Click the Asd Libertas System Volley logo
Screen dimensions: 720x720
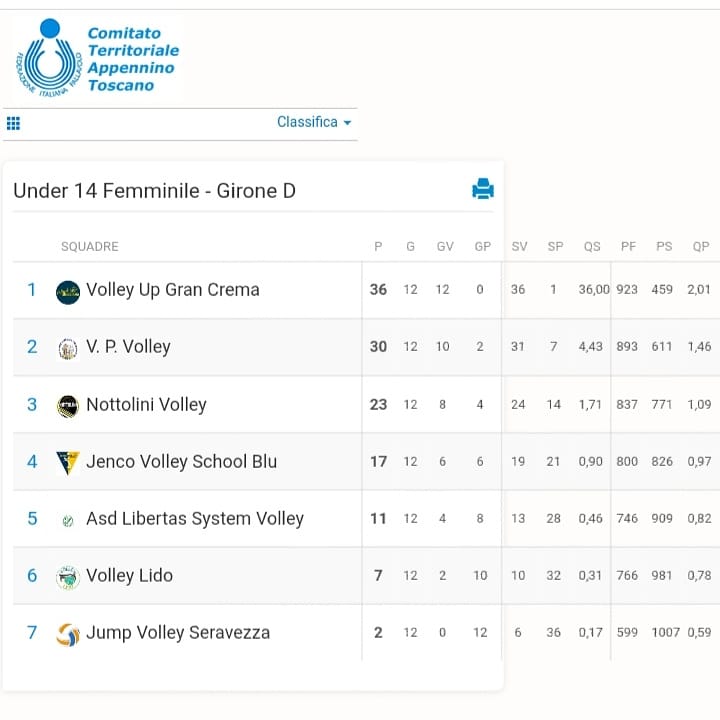(68, 521)
